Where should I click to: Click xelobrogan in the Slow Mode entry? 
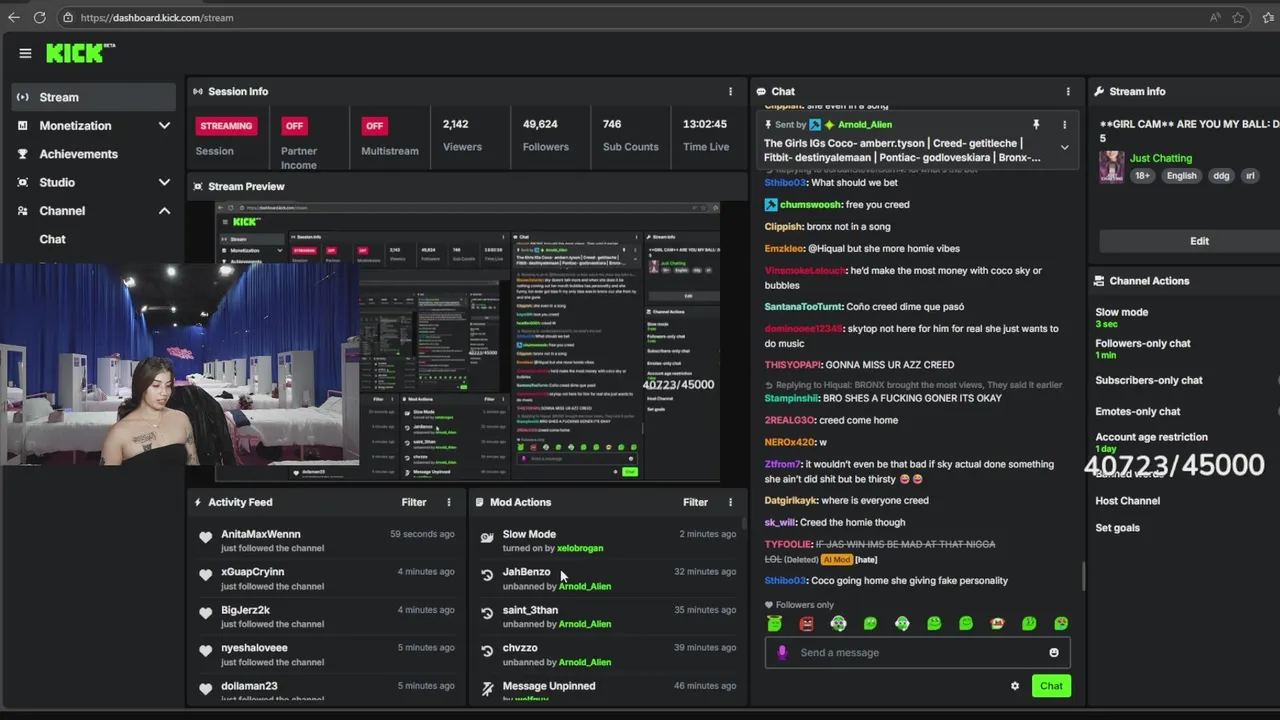point(580,548)
